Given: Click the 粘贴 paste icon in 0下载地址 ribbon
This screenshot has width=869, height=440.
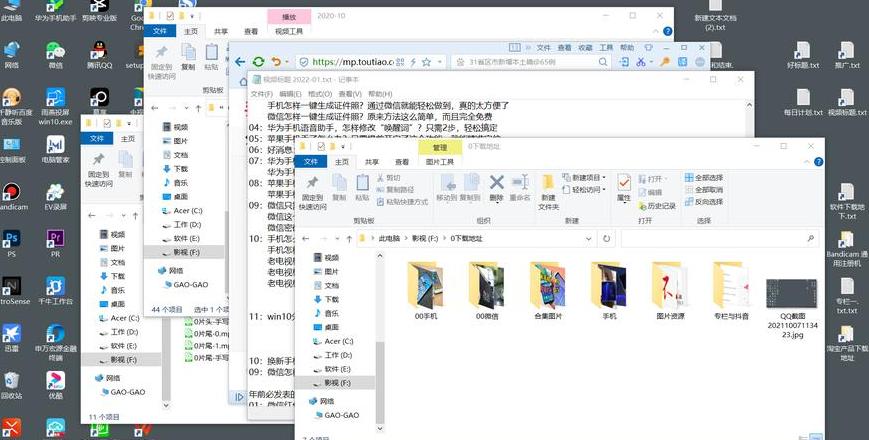Looking at the screenshot, I should 362,182.
